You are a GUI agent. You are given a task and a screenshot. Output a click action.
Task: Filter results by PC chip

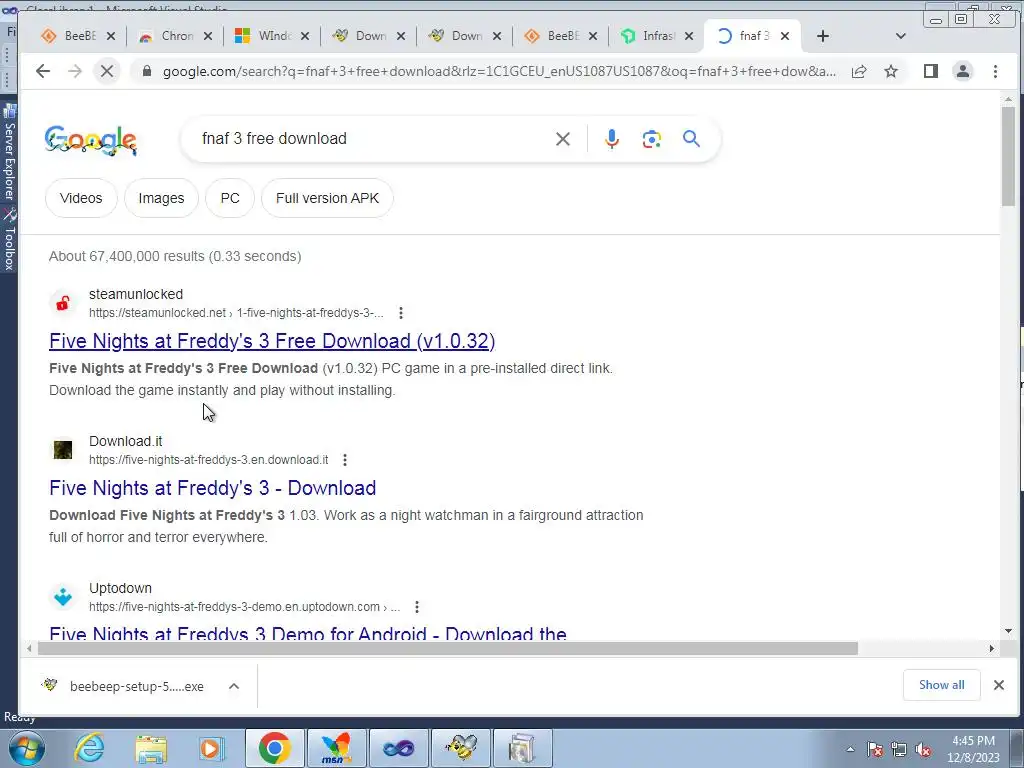(230, 198)
